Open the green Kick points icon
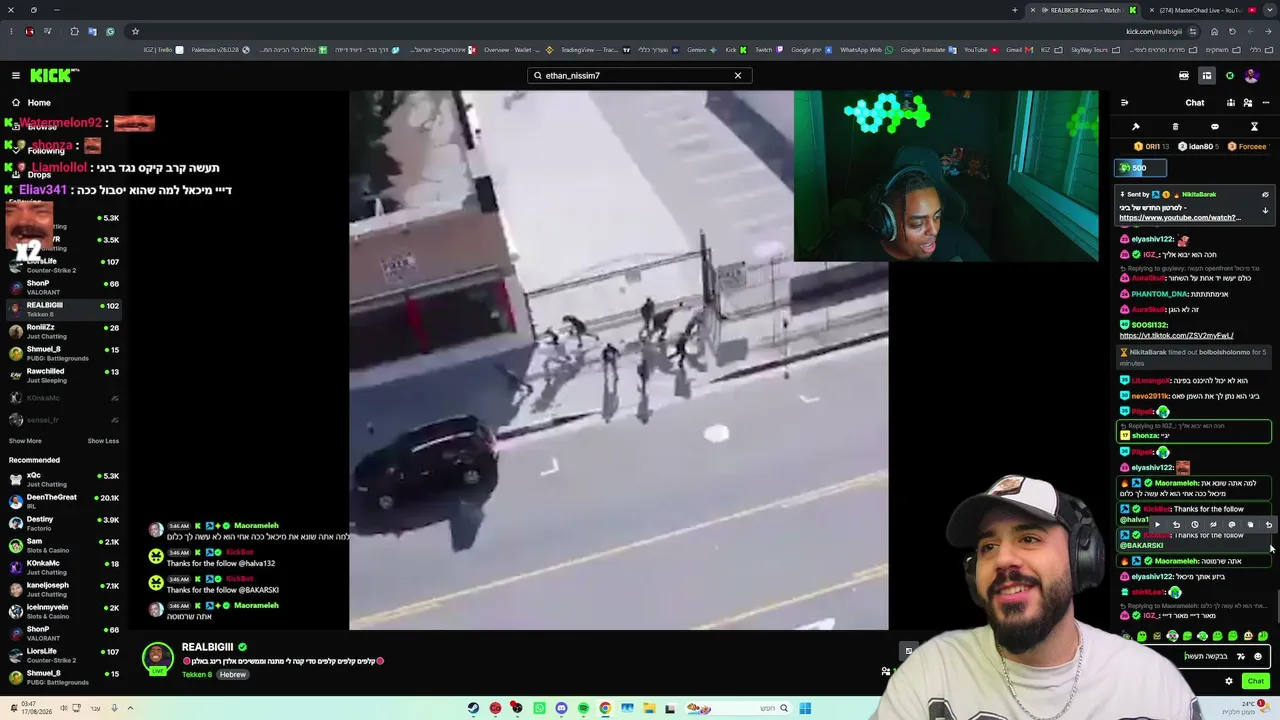Screen dimensions: 1280x720 [x=1230, y=75]
